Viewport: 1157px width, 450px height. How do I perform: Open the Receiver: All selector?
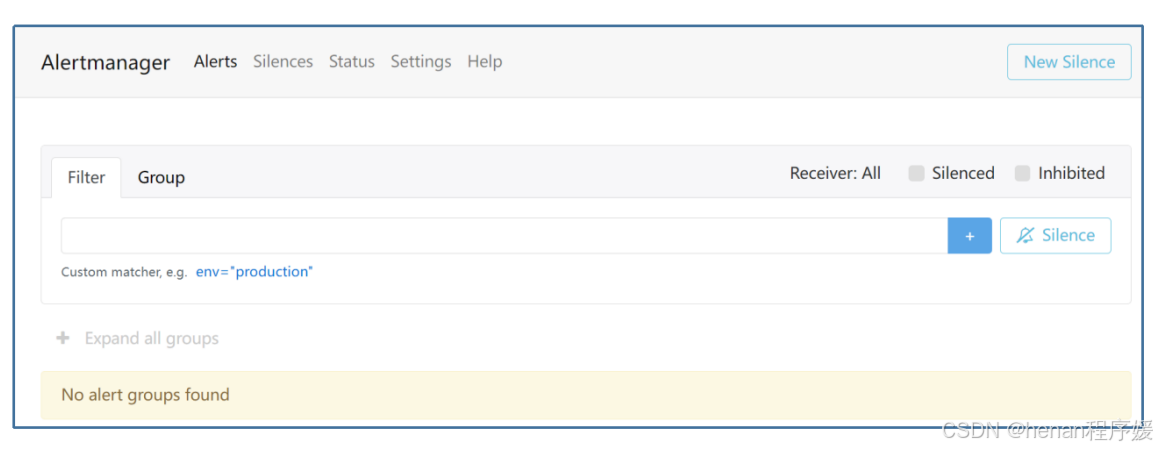(835, 173)
